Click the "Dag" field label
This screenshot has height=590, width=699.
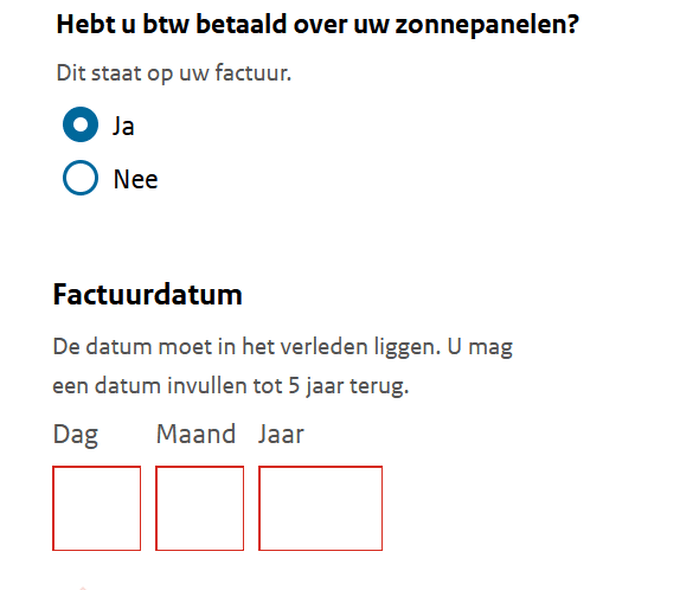click(75, 435)
